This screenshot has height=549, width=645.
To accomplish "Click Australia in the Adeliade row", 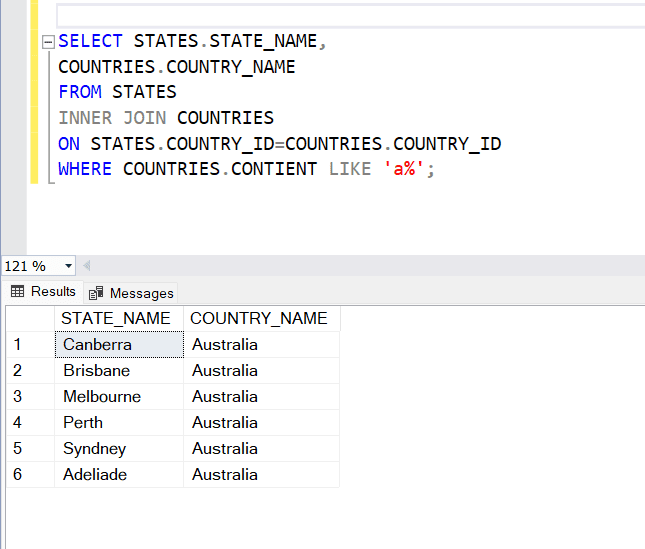I will pyautogui.click(x=262, y=474).
